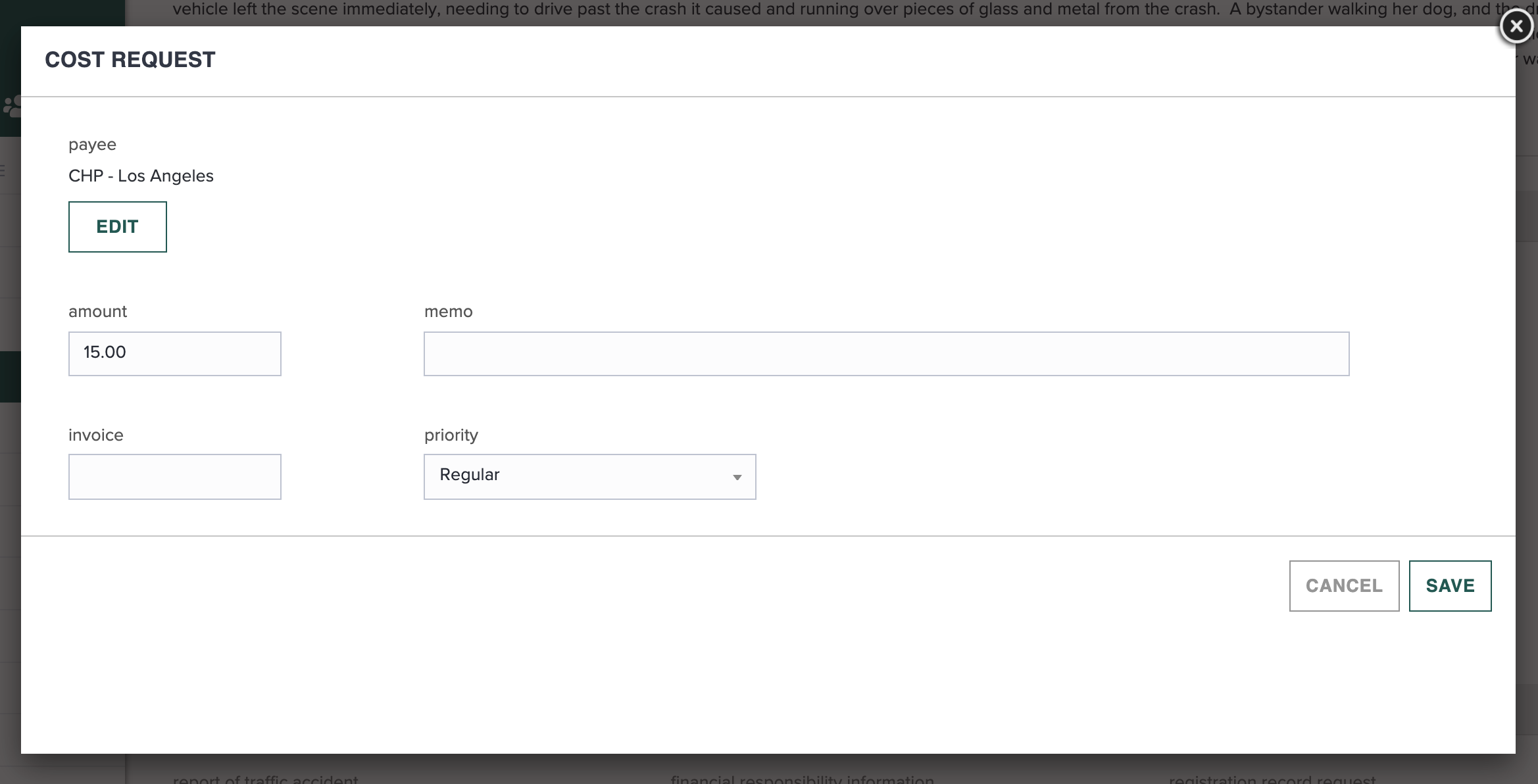Viewport: 1538px width, 784px height.
Task: Select the payee name CHP - Los Angeles
Action: (141, 176)
